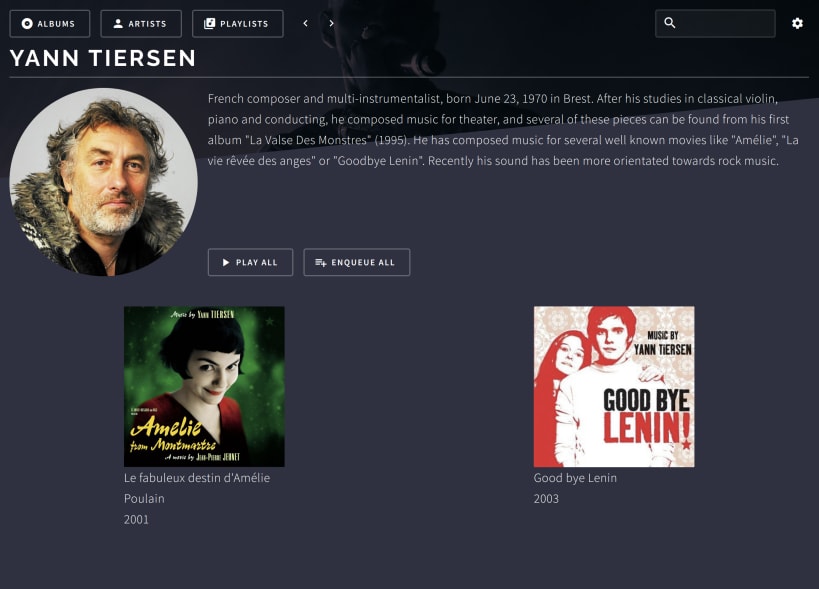
Task: Click the Enqueue All button
Action: pyautogui.click(x=357, y=262)
